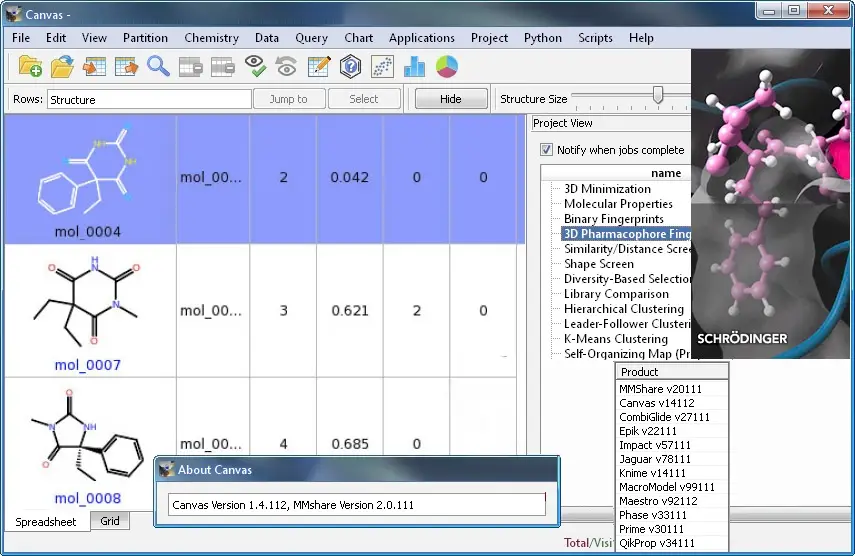Viewport: 855px width, 556px height.
Task: Click the open project folder icon
Action: (x=62, y=67)
